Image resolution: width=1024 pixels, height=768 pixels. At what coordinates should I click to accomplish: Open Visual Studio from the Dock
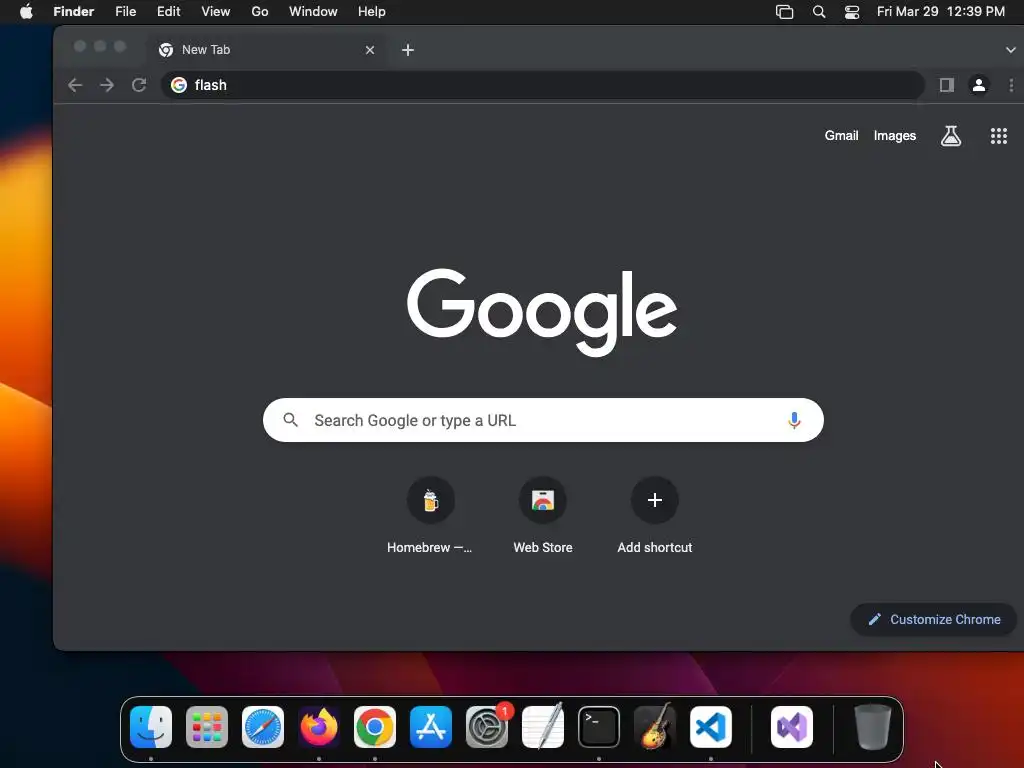pyautogui.click(x=792, y=727)
